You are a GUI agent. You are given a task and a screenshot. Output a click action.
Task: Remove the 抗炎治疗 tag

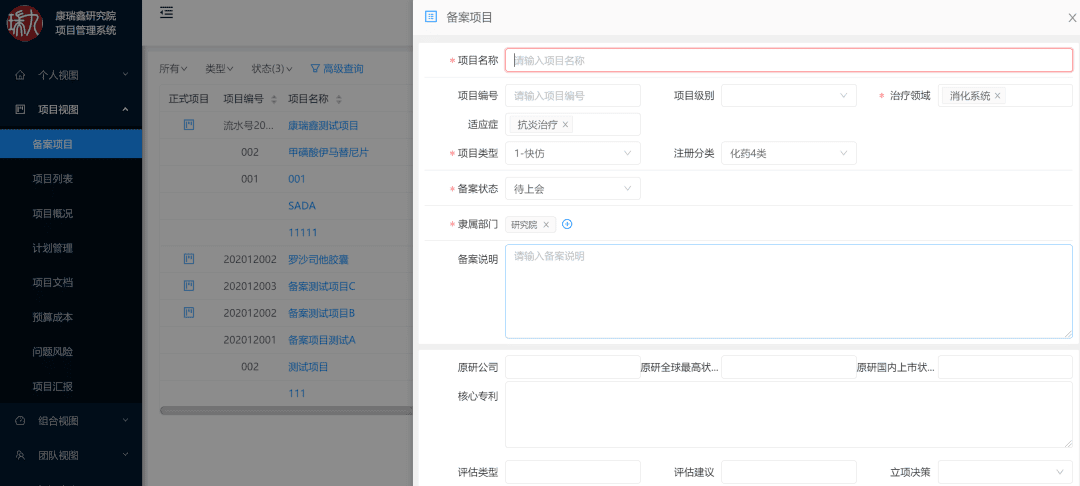[565, 125]
